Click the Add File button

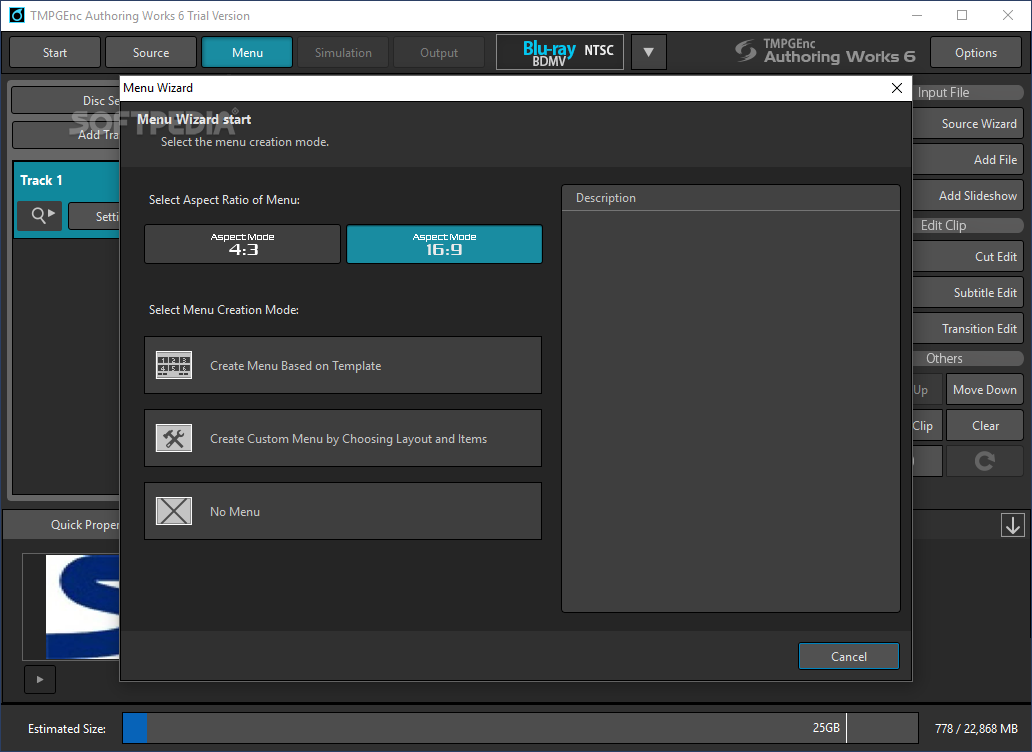coord(968,160)
